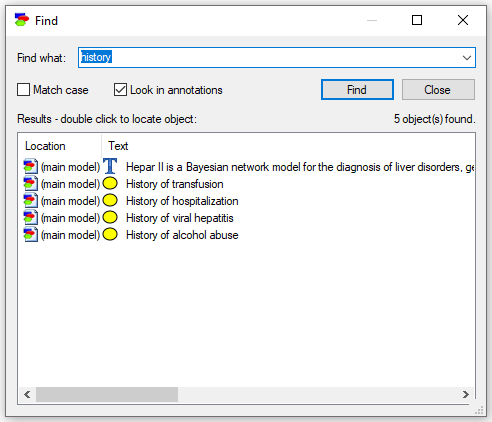Select History of alcohol abuse result
This screenshot has height=422, width=492.
click(182, 235)
